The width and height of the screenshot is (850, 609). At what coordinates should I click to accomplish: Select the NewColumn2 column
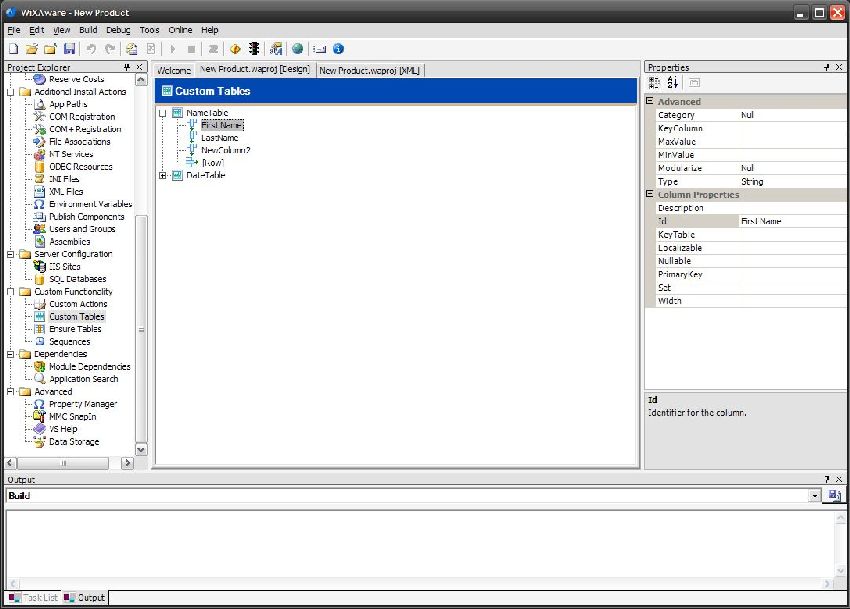(x=226, y=150)
